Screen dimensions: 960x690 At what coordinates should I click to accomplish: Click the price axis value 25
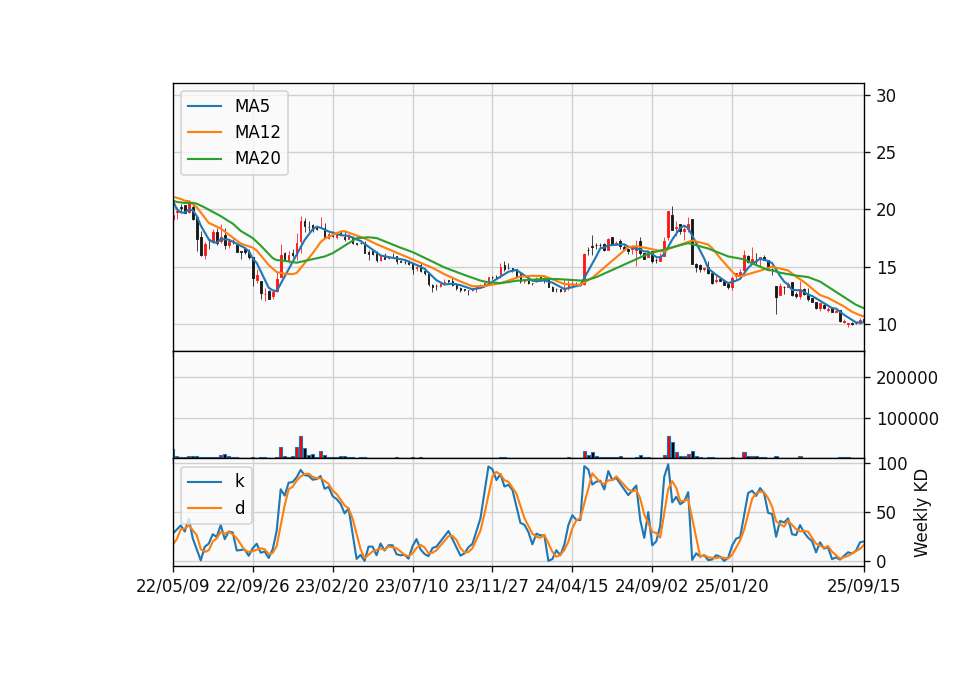coord(886,152)
